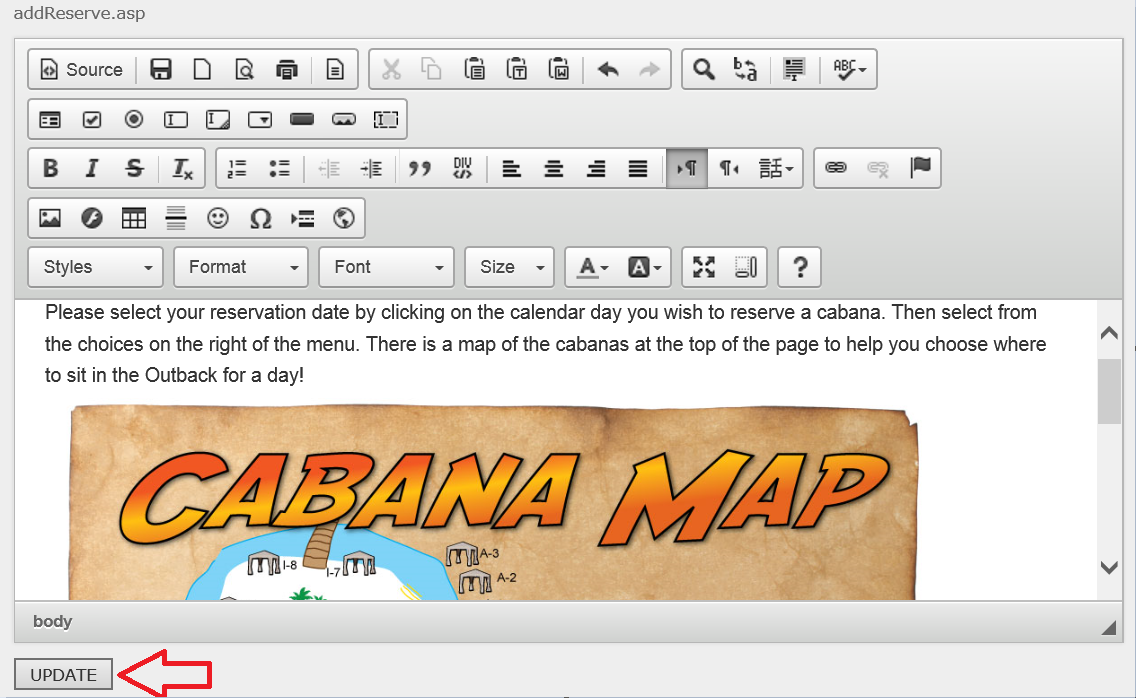Click the Select All icon
This screenshot has height=698, width=1136.
(794, 70)
